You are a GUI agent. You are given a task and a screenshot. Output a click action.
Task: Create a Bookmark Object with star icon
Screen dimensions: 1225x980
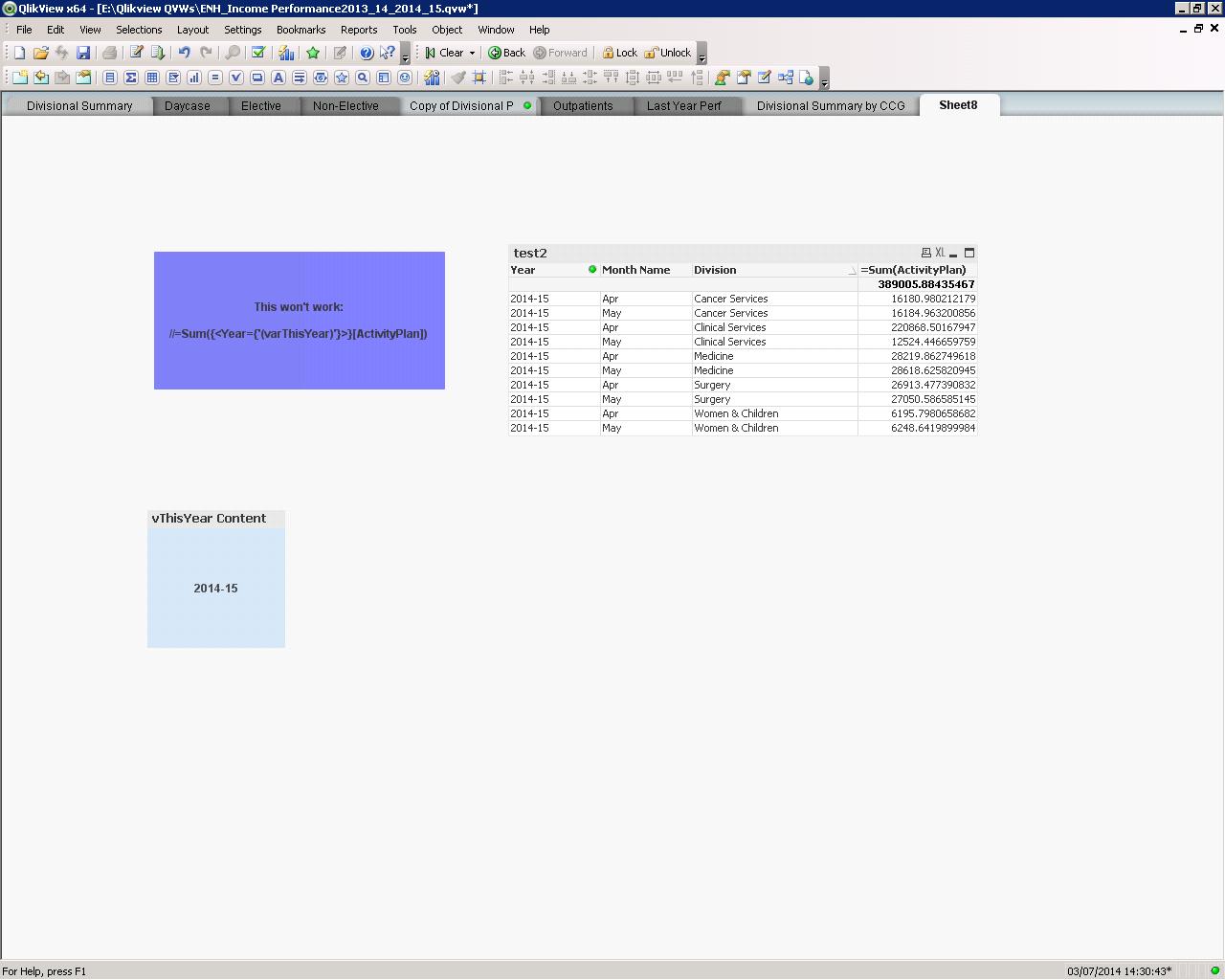342,78
